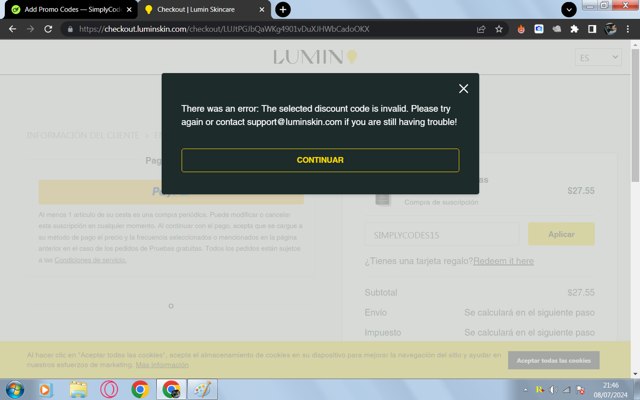Click Aceptar todas las cookies
This screenshot has width=640, height=400.
tap(553, 360)
